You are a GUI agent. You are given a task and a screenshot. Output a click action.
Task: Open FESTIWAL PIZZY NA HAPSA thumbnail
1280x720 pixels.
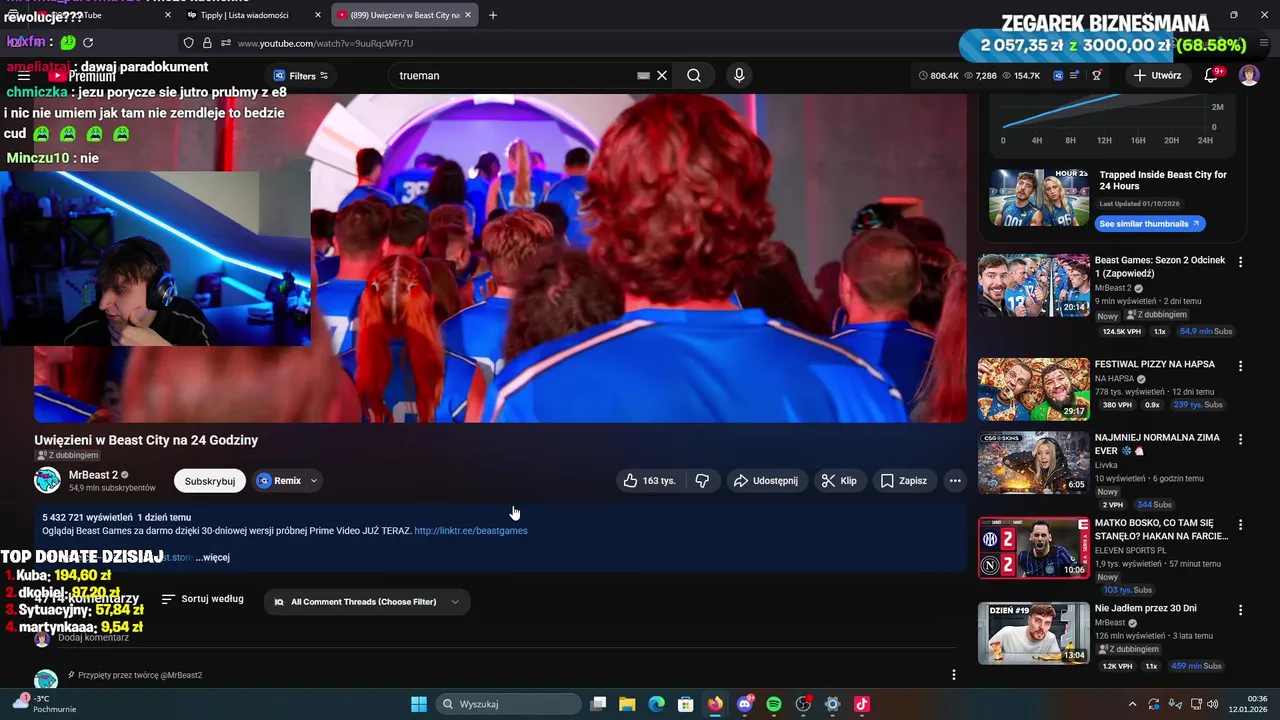[1034, 389]
